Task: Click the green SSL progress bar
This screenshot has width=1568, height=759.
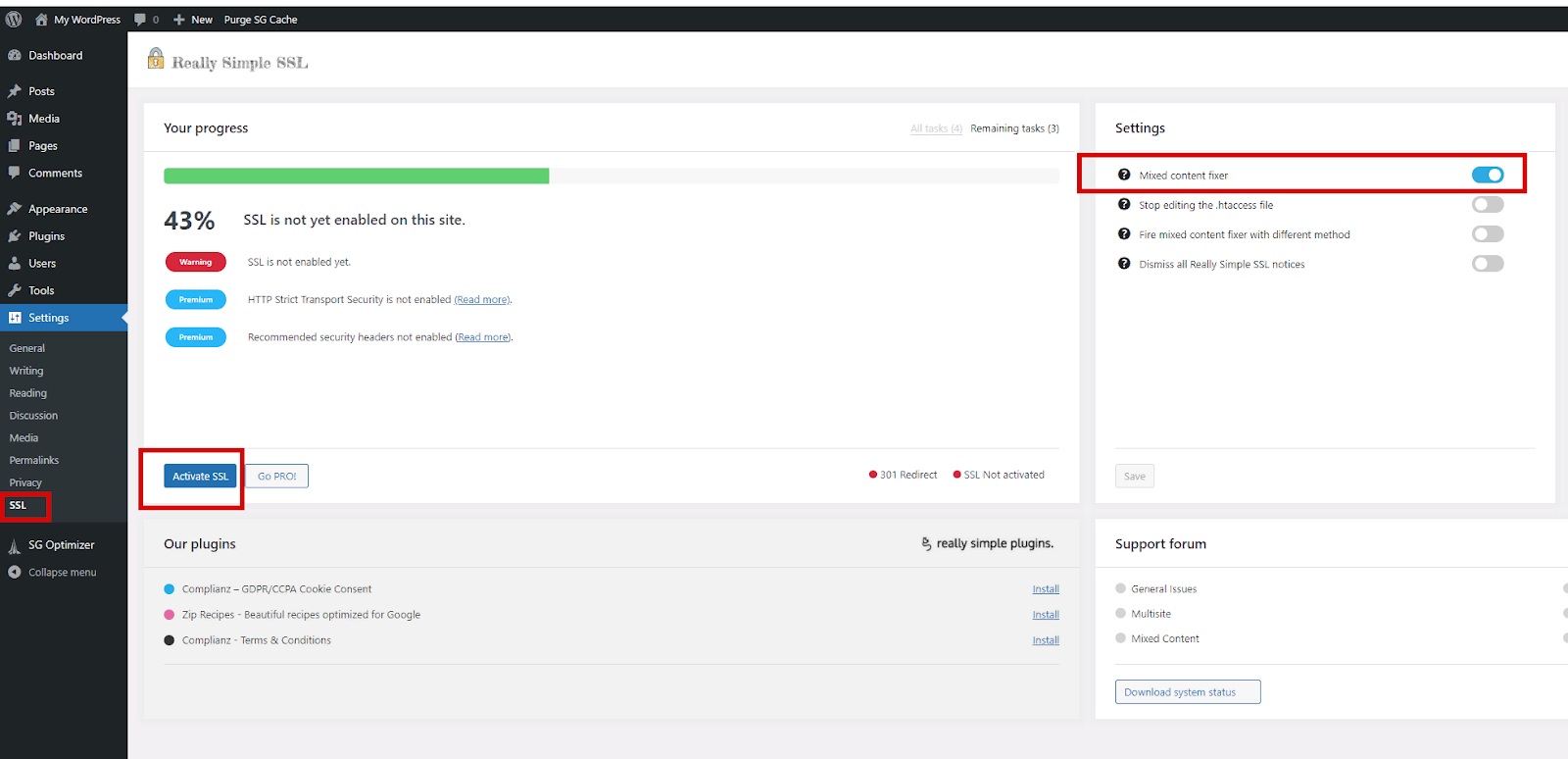Action: coord(356,176)
